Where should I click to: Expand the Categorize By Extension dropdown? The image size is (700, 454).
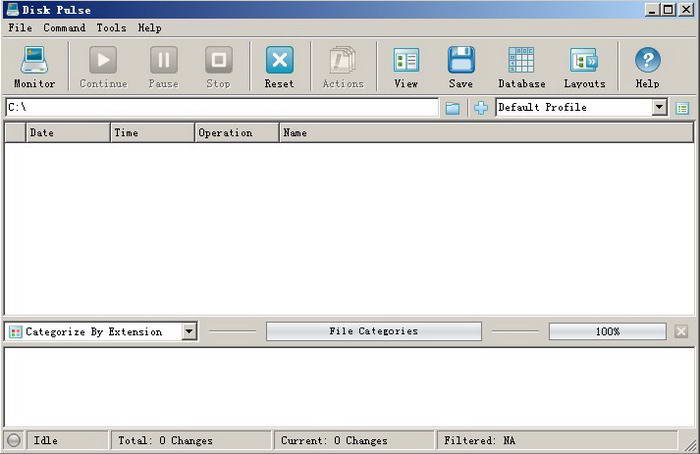(189, 331)
